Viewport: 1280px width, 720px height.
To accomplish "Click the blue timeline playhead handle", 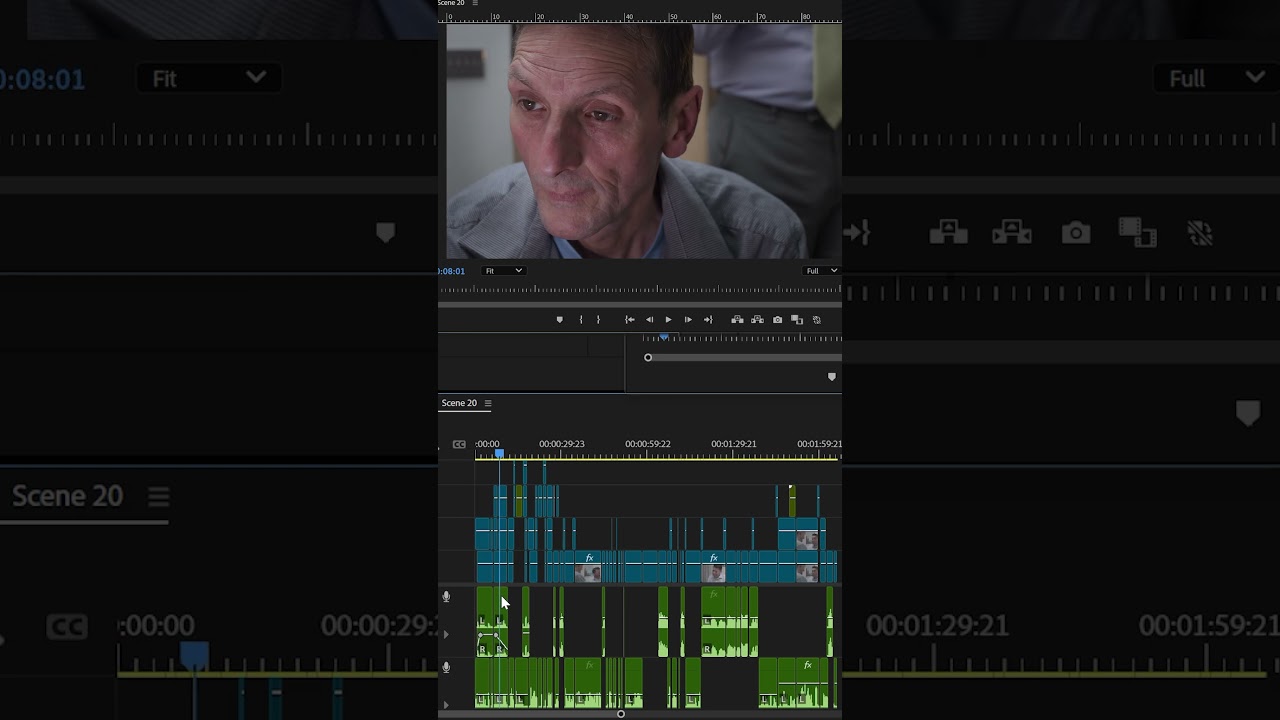I will 499,453.
